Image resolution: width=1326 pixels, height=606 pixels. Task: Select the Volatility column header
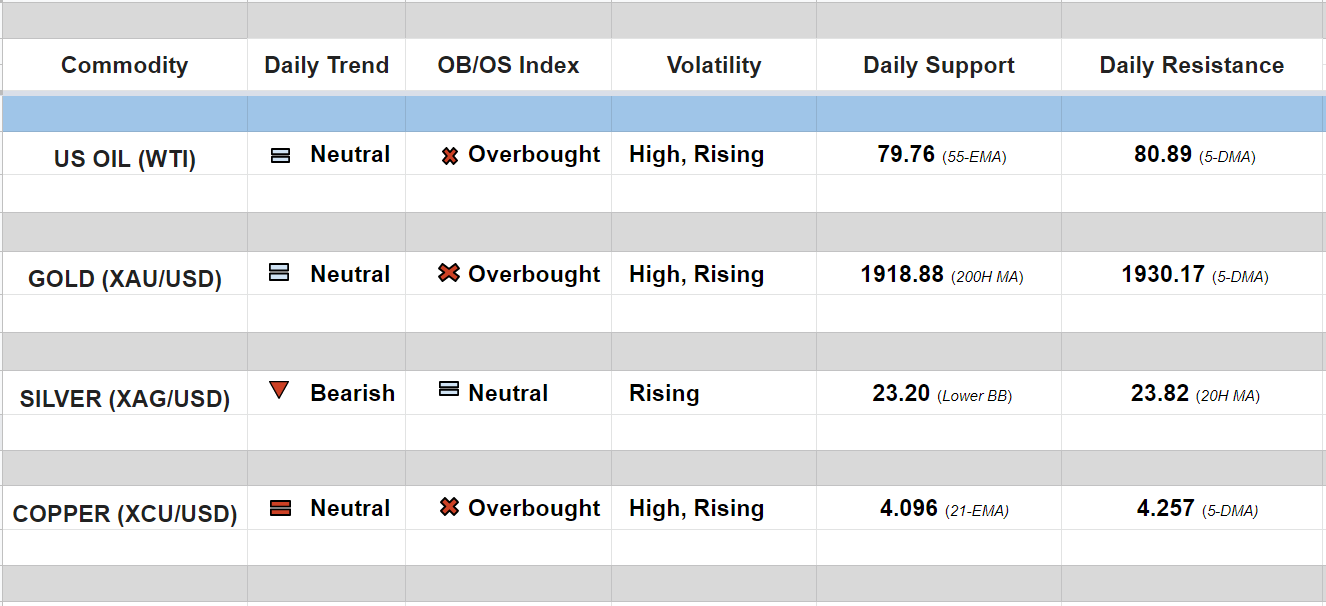pos(713,66)
